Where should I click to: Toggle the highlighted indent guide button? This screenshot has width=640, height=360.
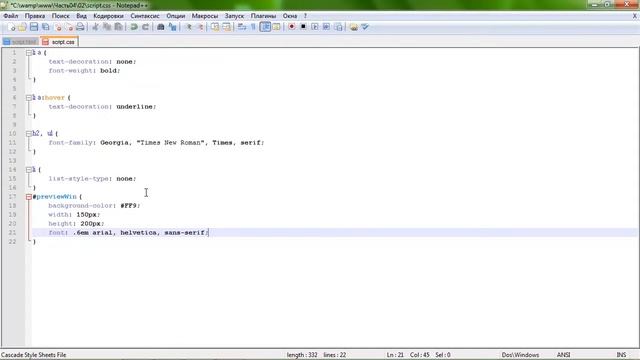tap(265, 27)
